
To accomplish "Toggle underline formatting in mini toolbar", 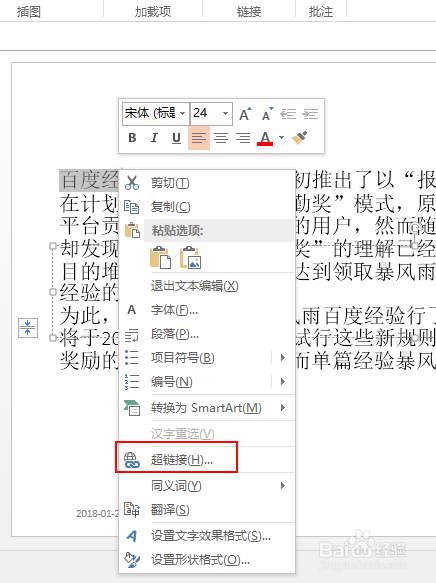I will click(176, 138).
